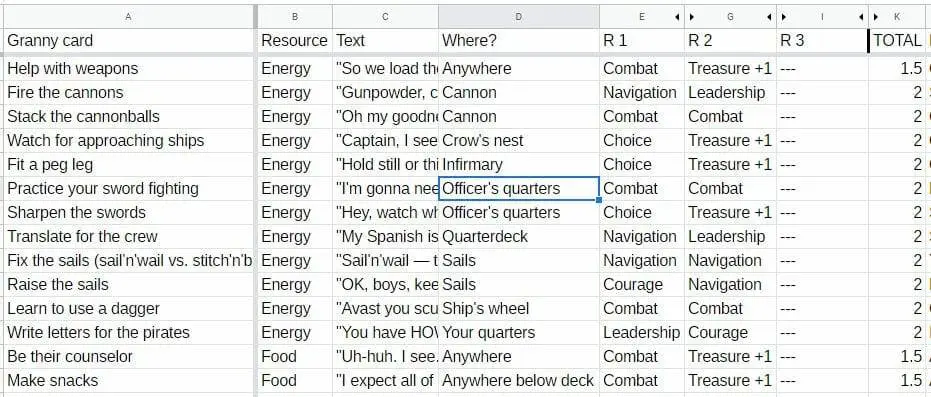Screen dimensions: 931x397
Task: Select the "Your quarters" cell
Action: (519, 332)
